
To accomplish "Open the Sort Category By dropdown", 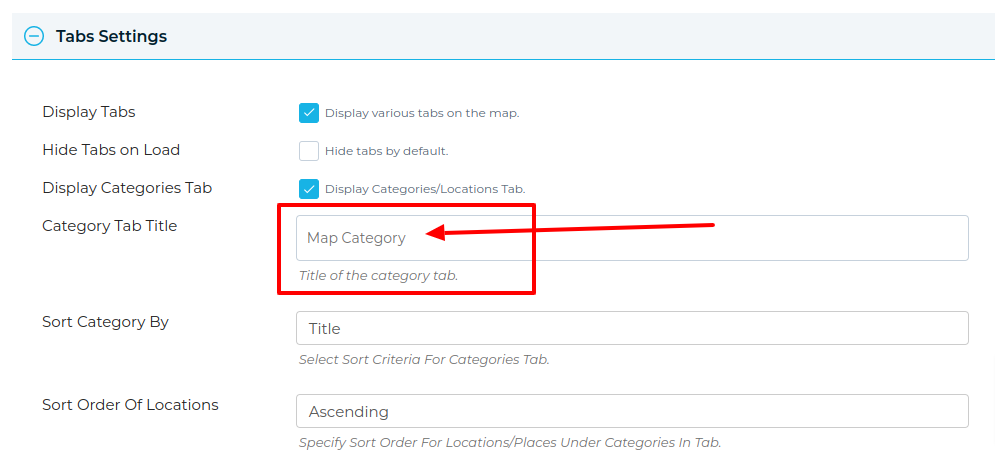I will [x=632, y=328].
